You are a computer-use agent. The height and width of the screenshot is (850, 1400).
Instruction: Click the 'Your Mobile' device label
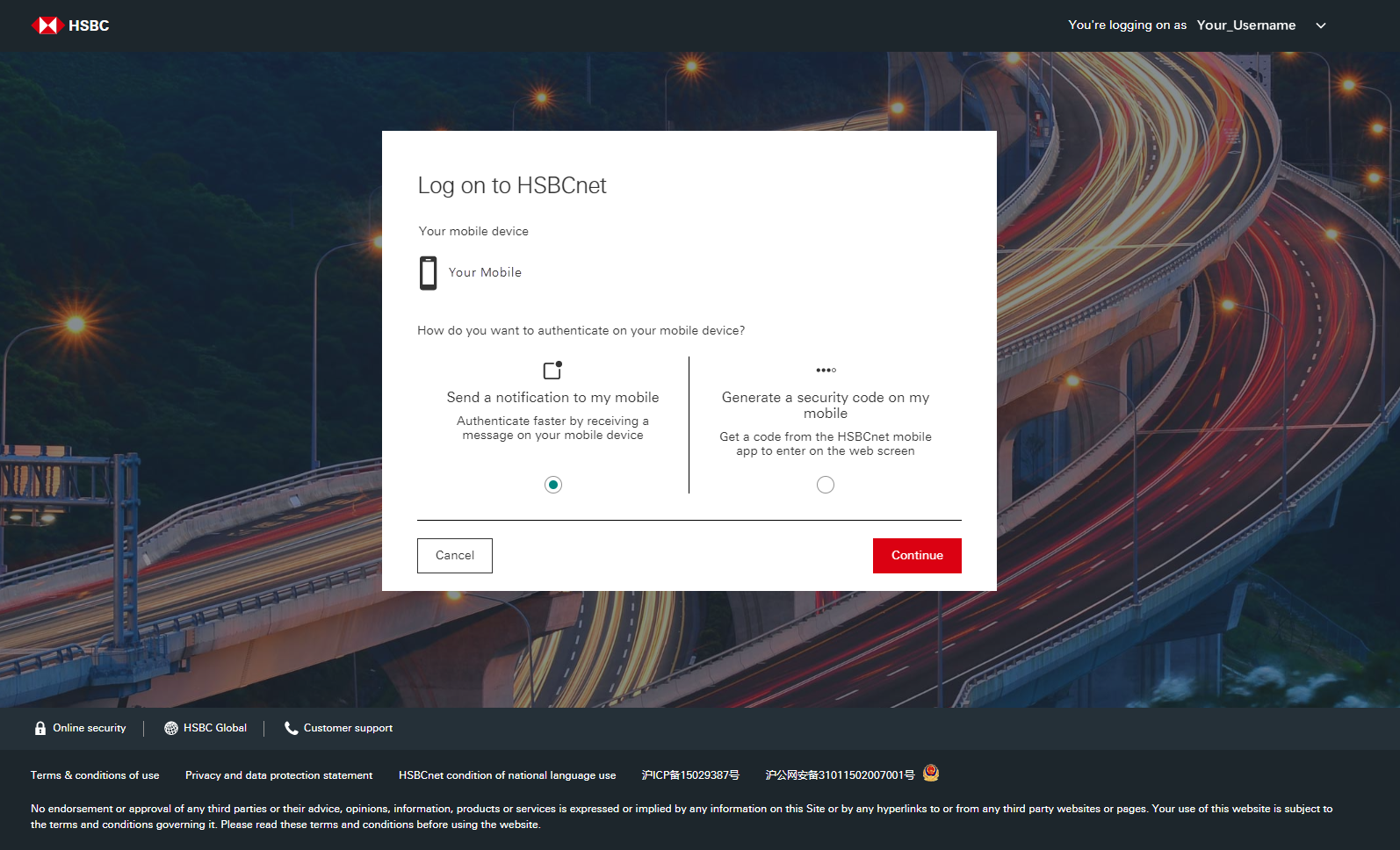click(485, 272)
